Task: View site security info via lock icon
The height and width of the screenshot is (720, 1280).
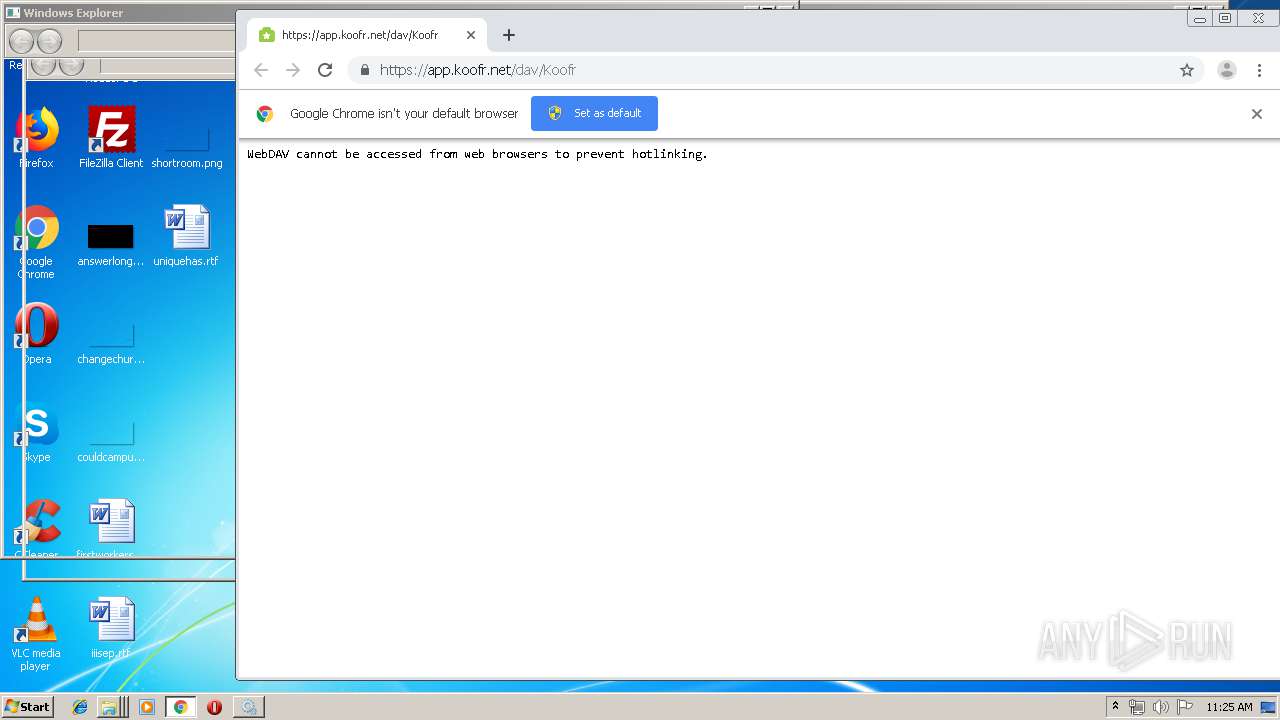Action: 365,70
